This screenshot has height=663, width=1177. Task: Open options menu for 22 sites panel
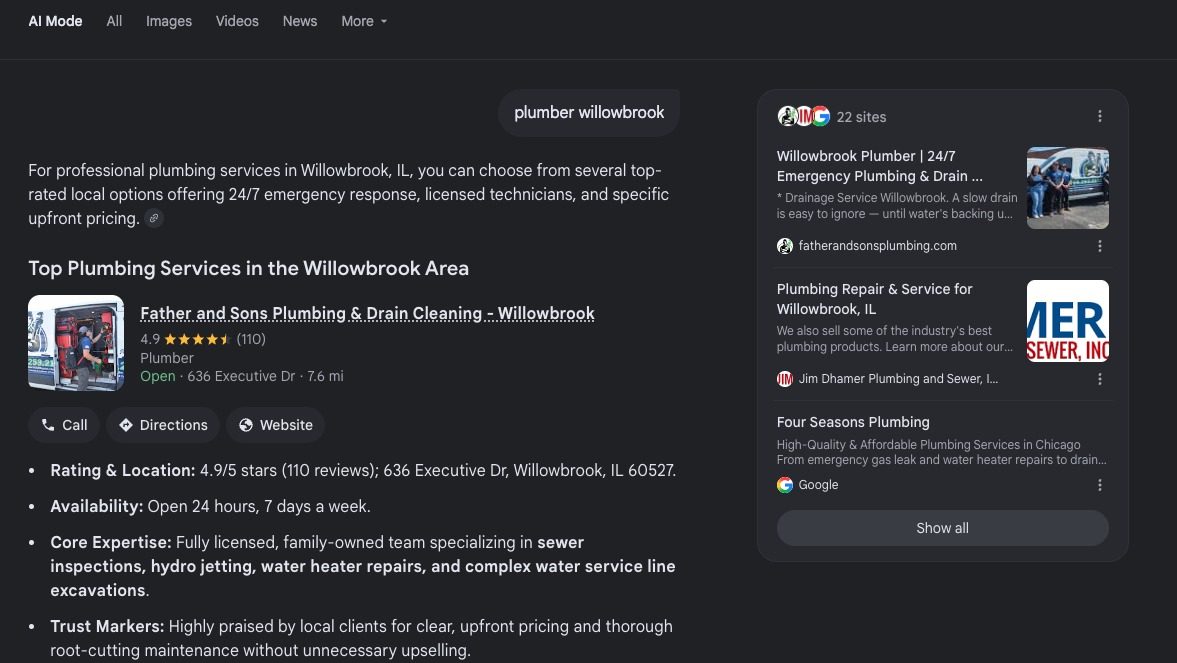click(1100, 116)
